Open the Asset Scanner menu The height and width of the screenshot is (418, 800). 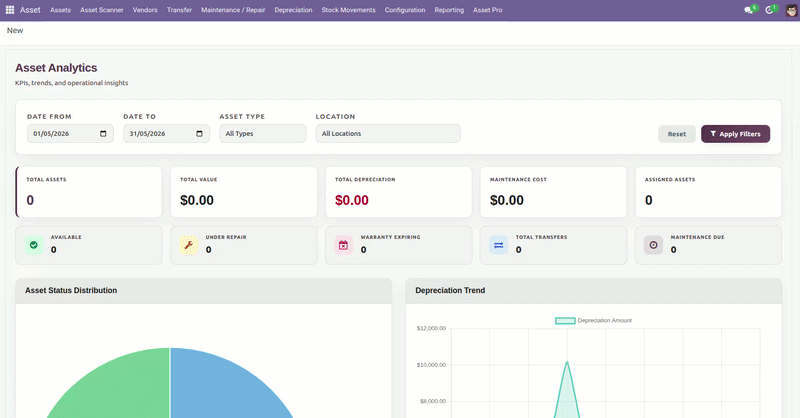pyautogui.click(x=102, y=10)
